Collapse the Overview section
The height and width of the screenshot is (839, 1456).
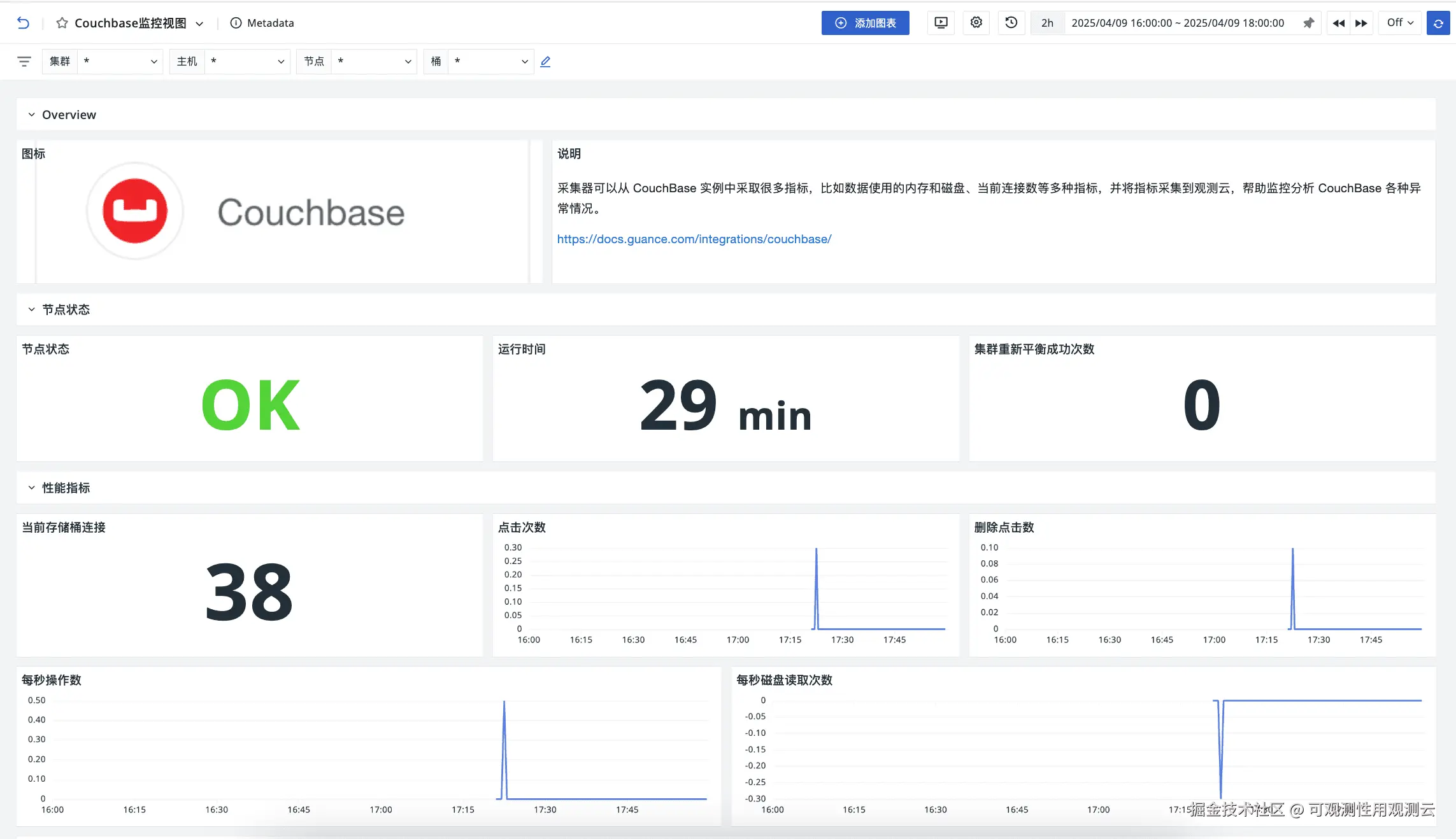click(31, 115)
